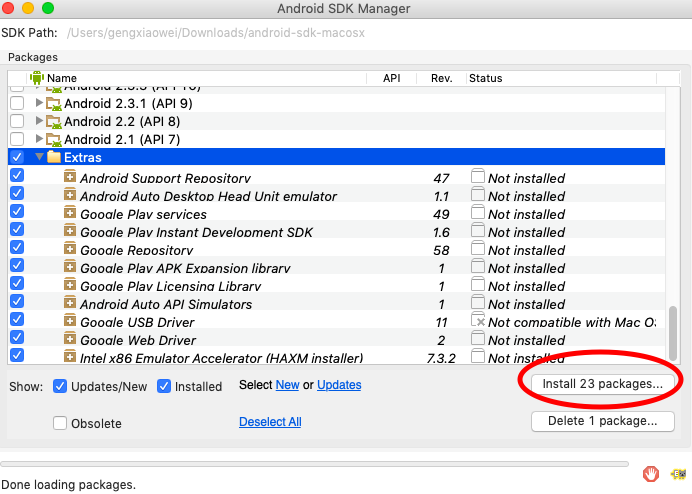Click package icon beside Intel x86 Emulator Accelerator
Screen dimensions: 692x494
[x=70, y=356]
